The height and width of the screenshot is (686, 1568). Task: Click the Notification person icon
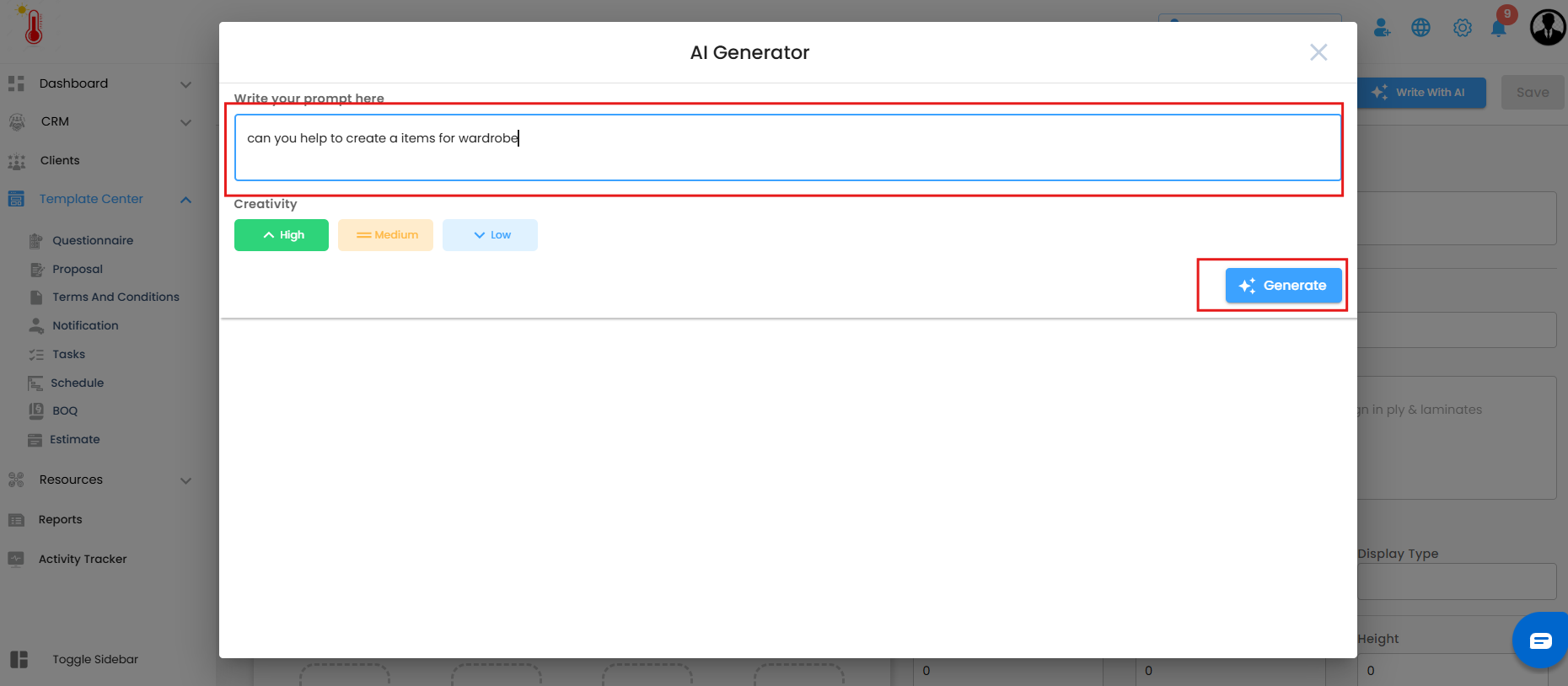[x=36, y=325]
